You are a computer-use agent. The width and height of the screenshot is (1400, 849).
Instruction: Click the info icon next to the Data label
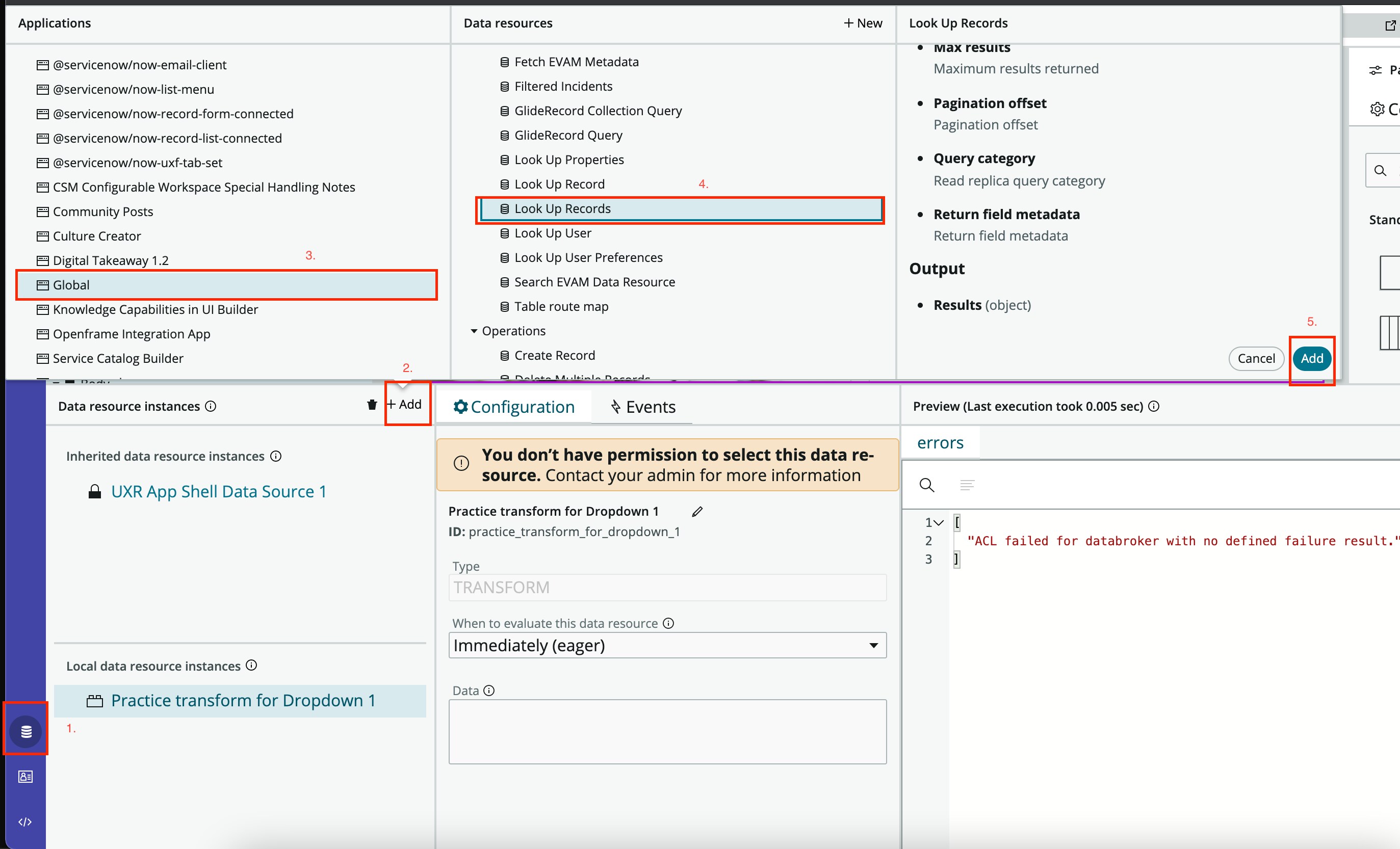(488, 691)
